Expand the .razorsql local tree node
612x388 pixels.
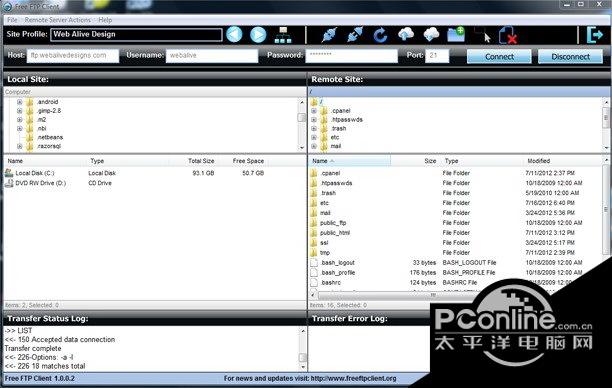pyautogui.click(x=20, y=146)
